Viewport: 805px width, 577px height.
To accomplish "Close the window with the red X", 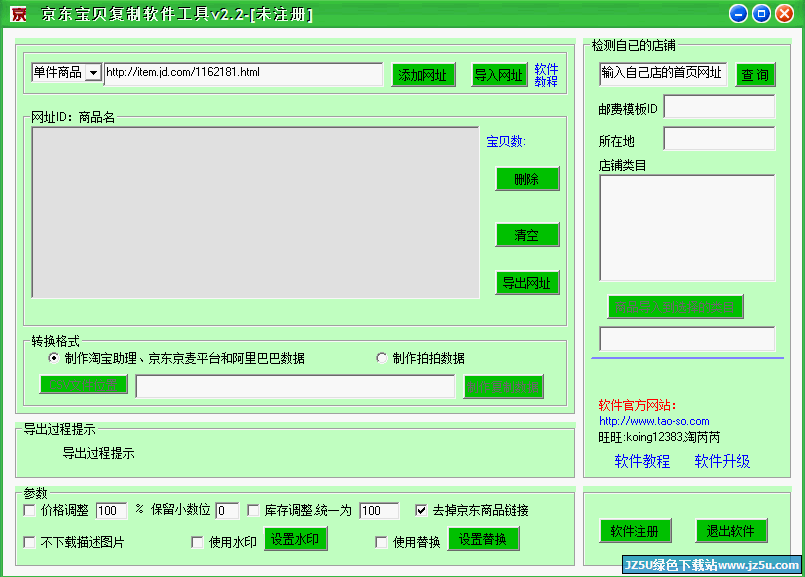I will click(784, 13).
